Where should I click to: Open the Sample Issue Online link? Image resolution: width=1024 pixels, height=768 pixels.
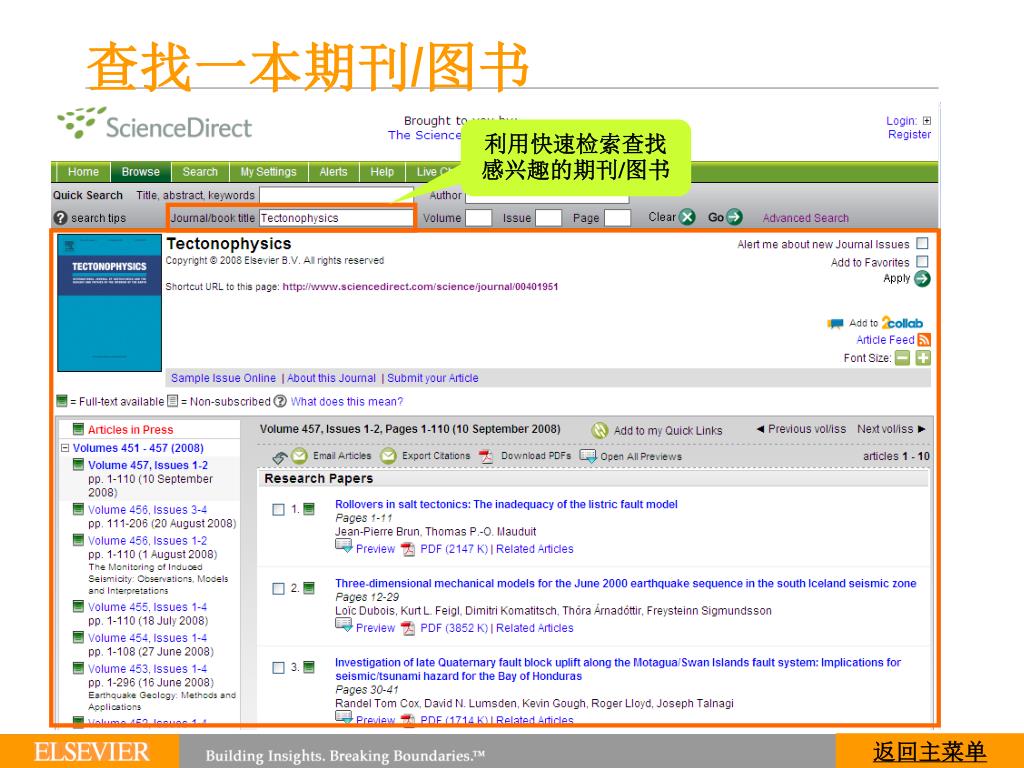tap(223, 378)
